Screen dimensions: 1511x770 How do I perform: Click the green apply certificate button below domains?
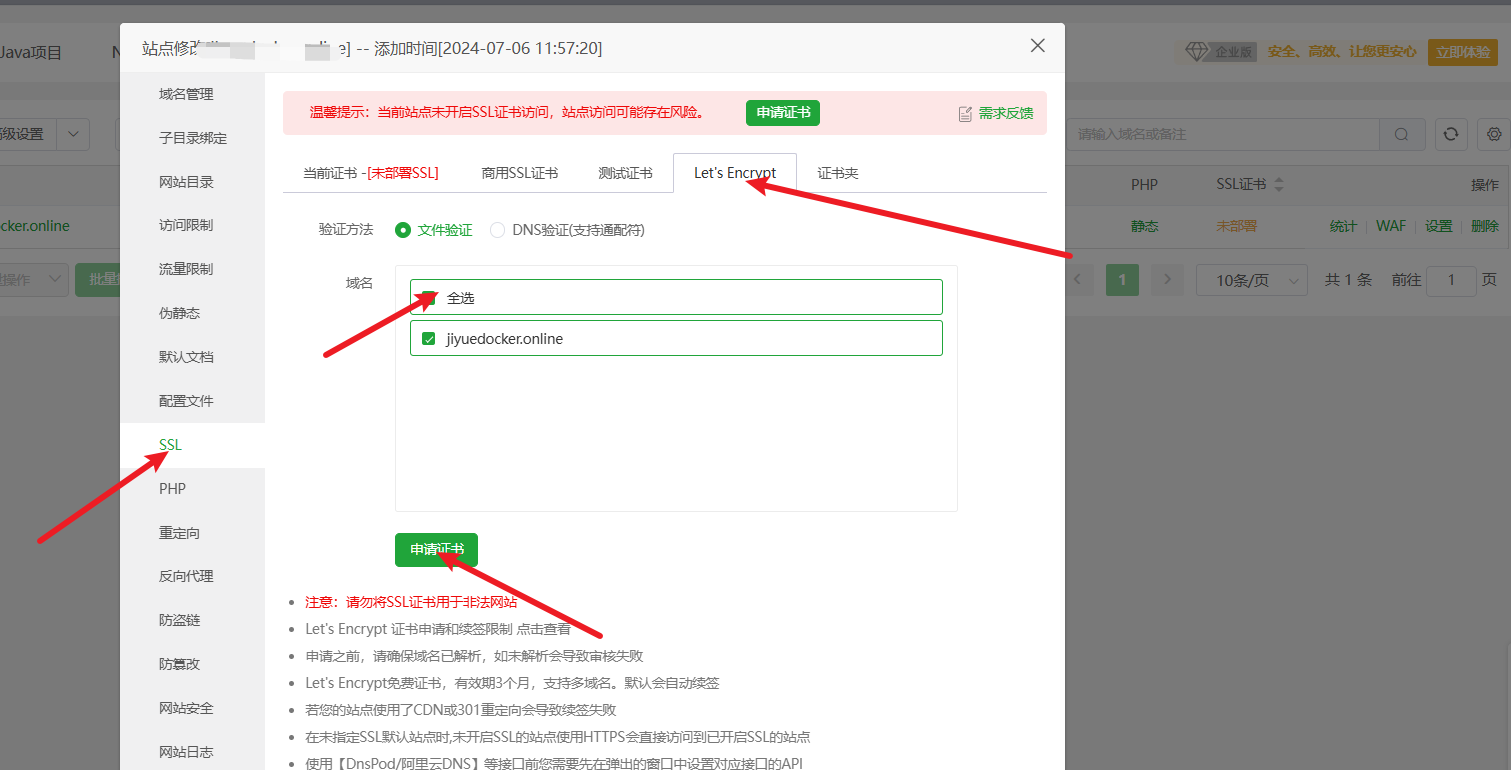click(436, 550)
